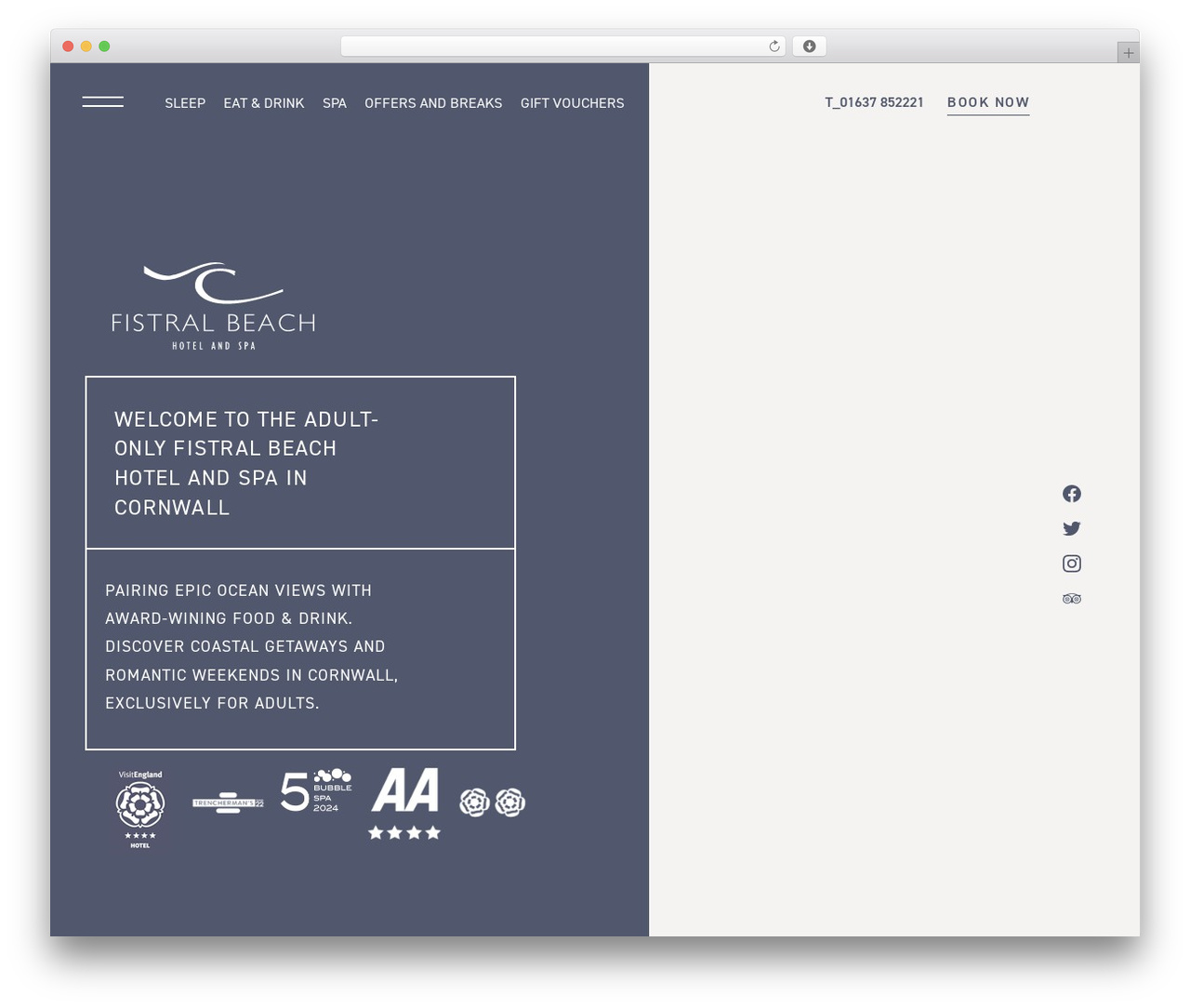
Task: Minimize the browser window with the yellow button
Action: click(x=86, y=46)
